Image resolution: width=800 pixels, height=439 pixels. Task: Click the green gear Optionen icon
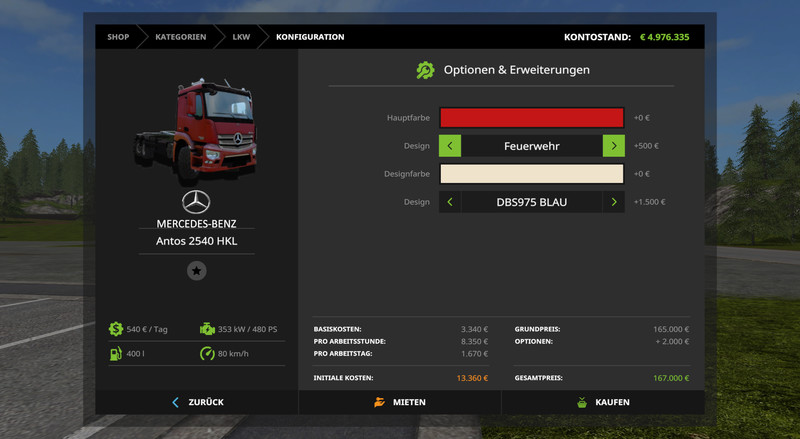(425, 70)
